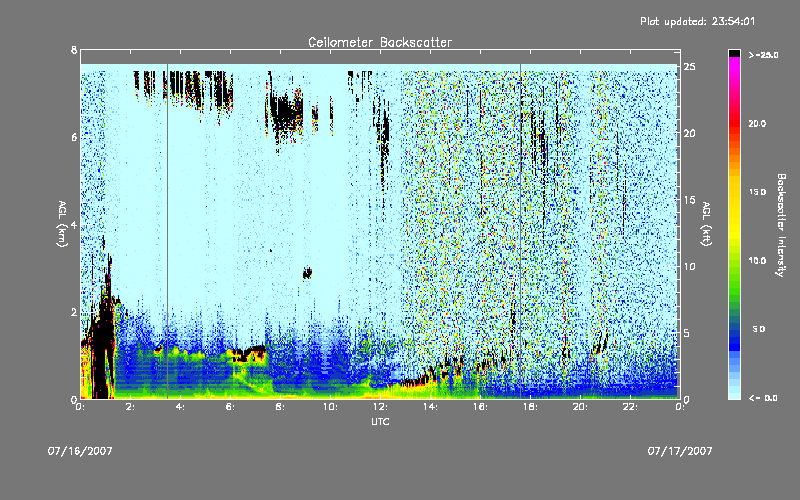Click the "4" tick on km axis
Viewport: 800px width, 500px height.
click(x=74, y=225)
